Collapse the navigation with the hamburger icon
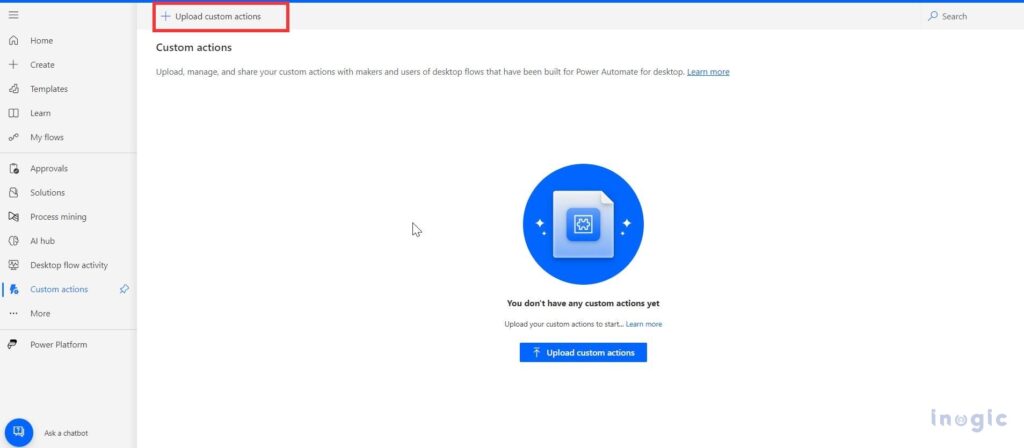The image size is (1024, 448). pyautogui.click(x=13, y=15)
